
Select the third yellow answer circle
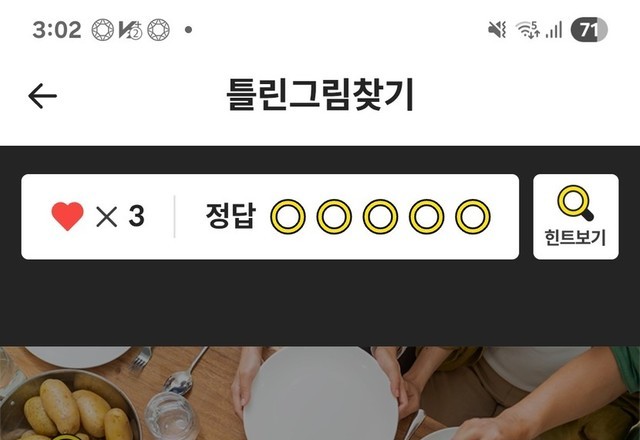380,216
